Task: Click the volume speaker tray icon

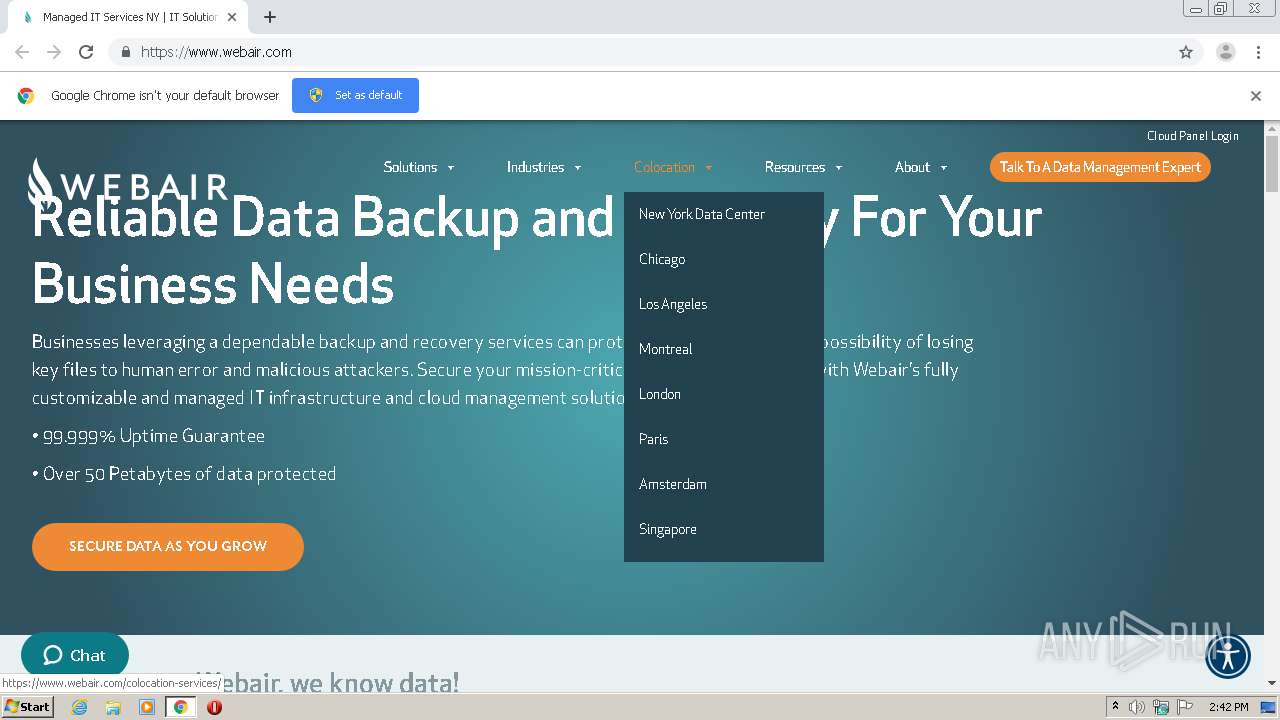Action: (x=1137, y=707)
